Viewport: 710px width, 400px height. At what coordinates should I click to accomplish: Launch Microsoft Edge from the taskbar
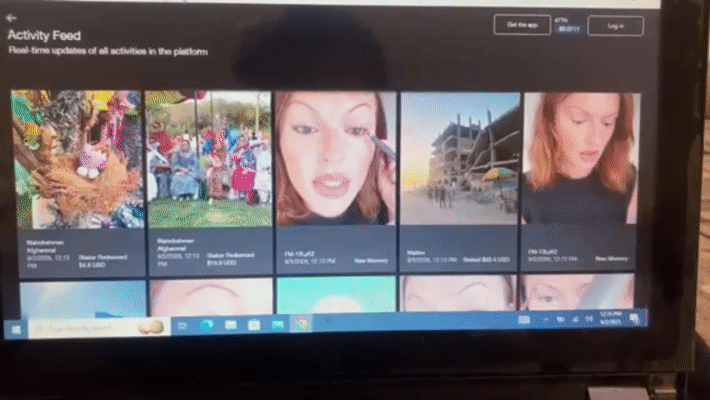(x=207, y=325)
